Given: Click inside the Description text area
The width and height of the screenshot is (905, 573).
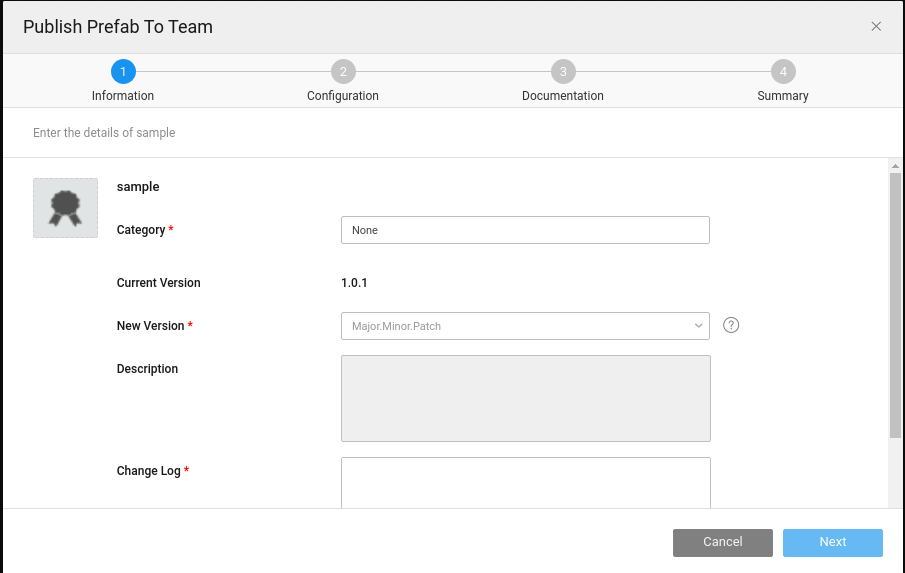Looking at the screenshot, I should 525,398.
